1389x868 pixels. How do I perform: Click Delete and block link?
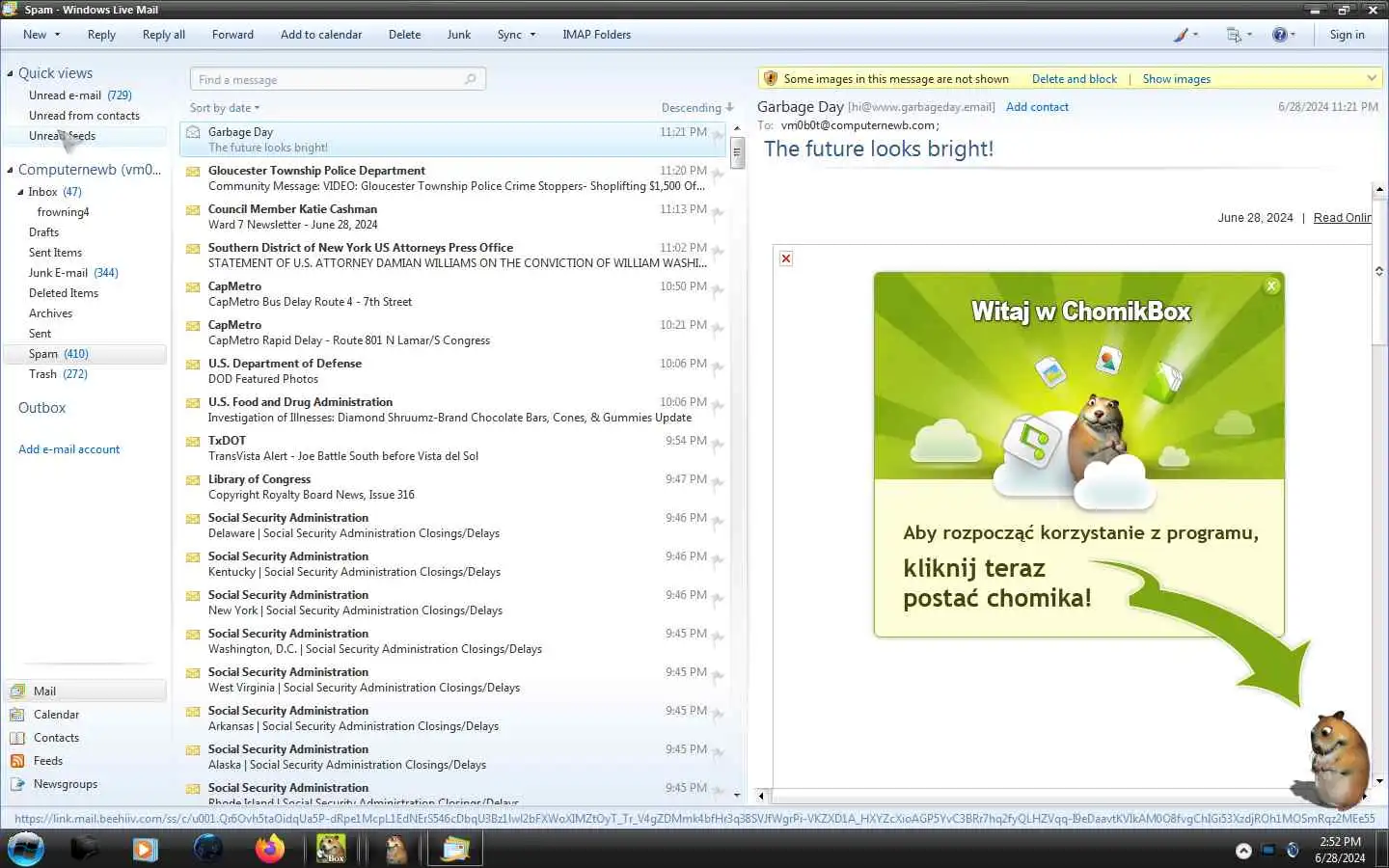(x=1075, y=79)
